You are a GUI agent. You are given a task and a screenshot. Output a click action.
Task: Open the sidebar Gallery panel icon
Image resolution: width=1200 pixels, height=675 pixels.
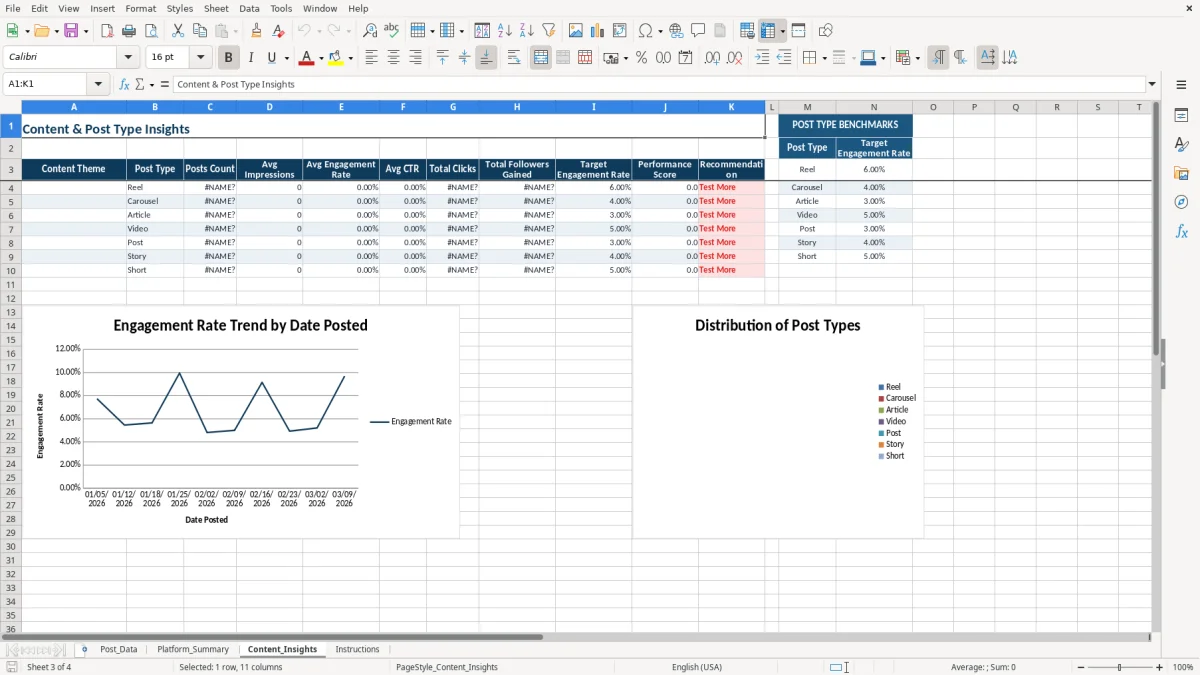[1181, 173]
